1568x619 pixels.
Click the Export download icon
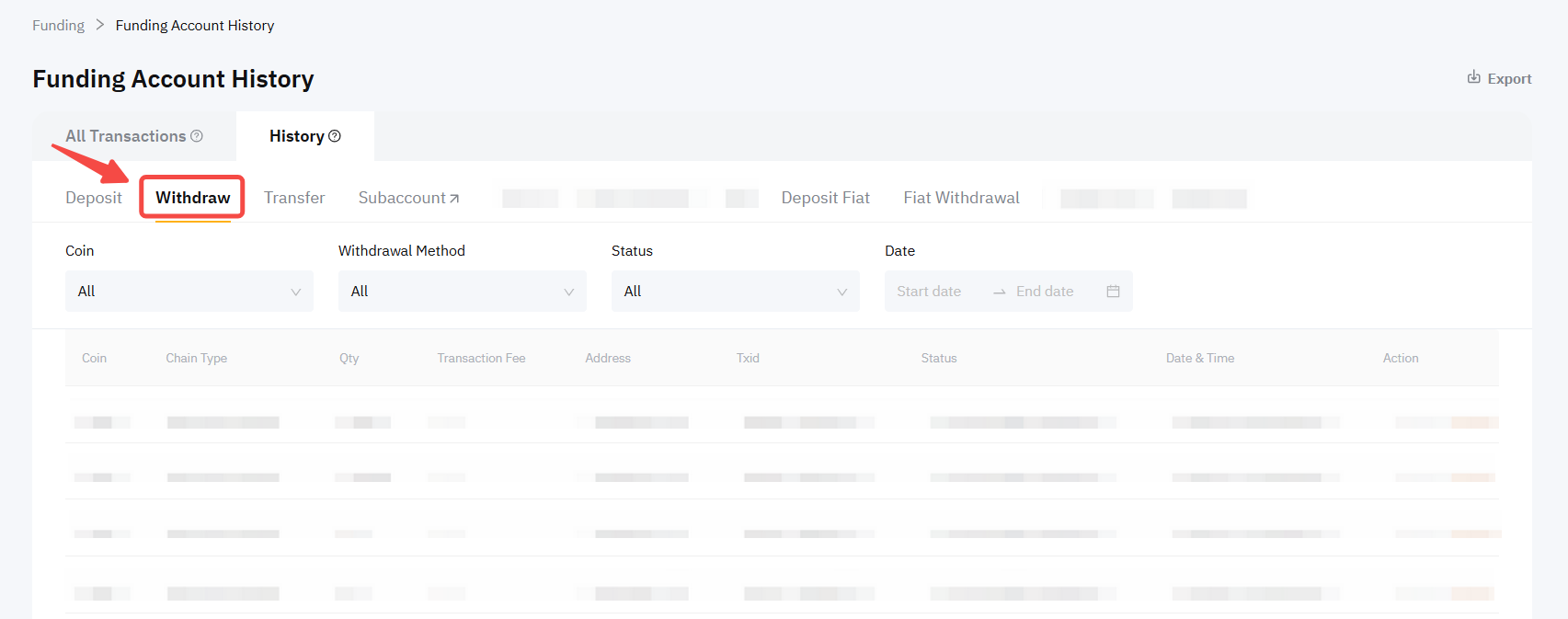pos(1473,77)
